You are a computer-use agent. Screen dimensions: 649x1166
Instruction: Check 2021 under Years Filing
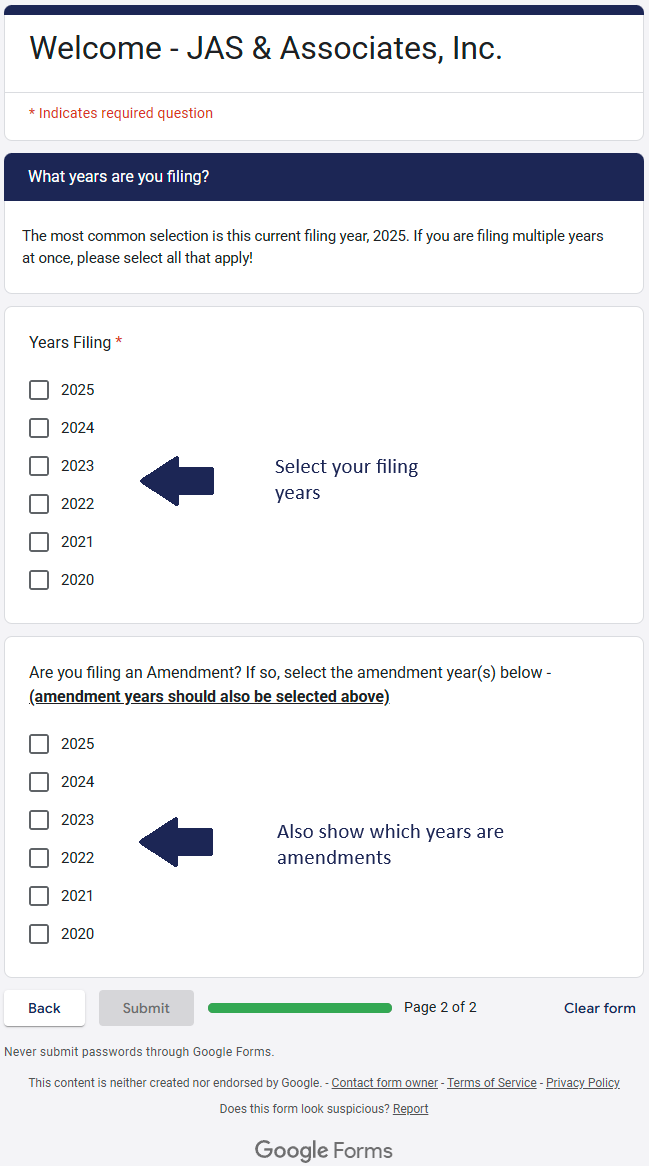coord(39,542)
